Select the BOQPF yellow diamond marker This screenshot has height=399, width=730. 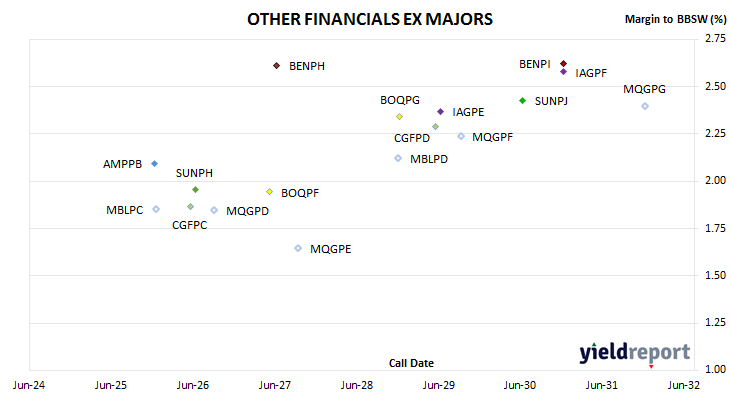tap(269, 192)
